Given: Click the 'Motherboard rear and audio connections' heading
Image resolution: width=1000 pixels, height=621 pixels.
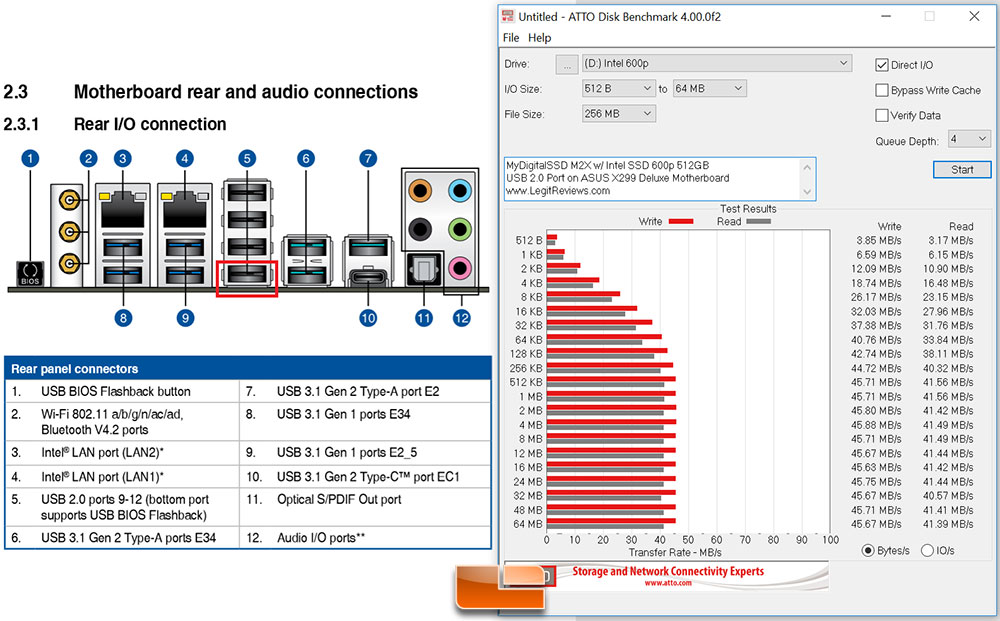Looking at the screenshot, I should 246,92.
